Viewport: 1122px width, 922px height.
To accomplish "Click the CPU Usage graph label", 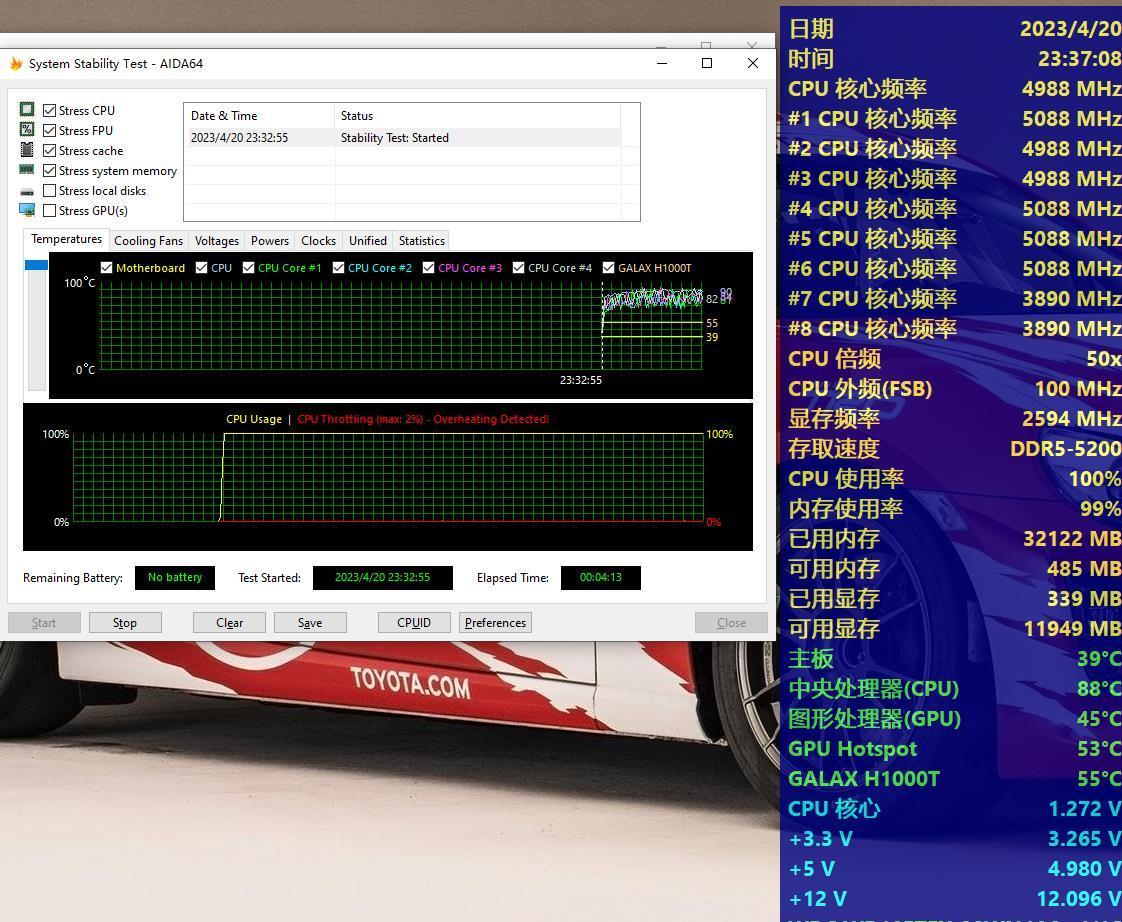I will (254, 419).
